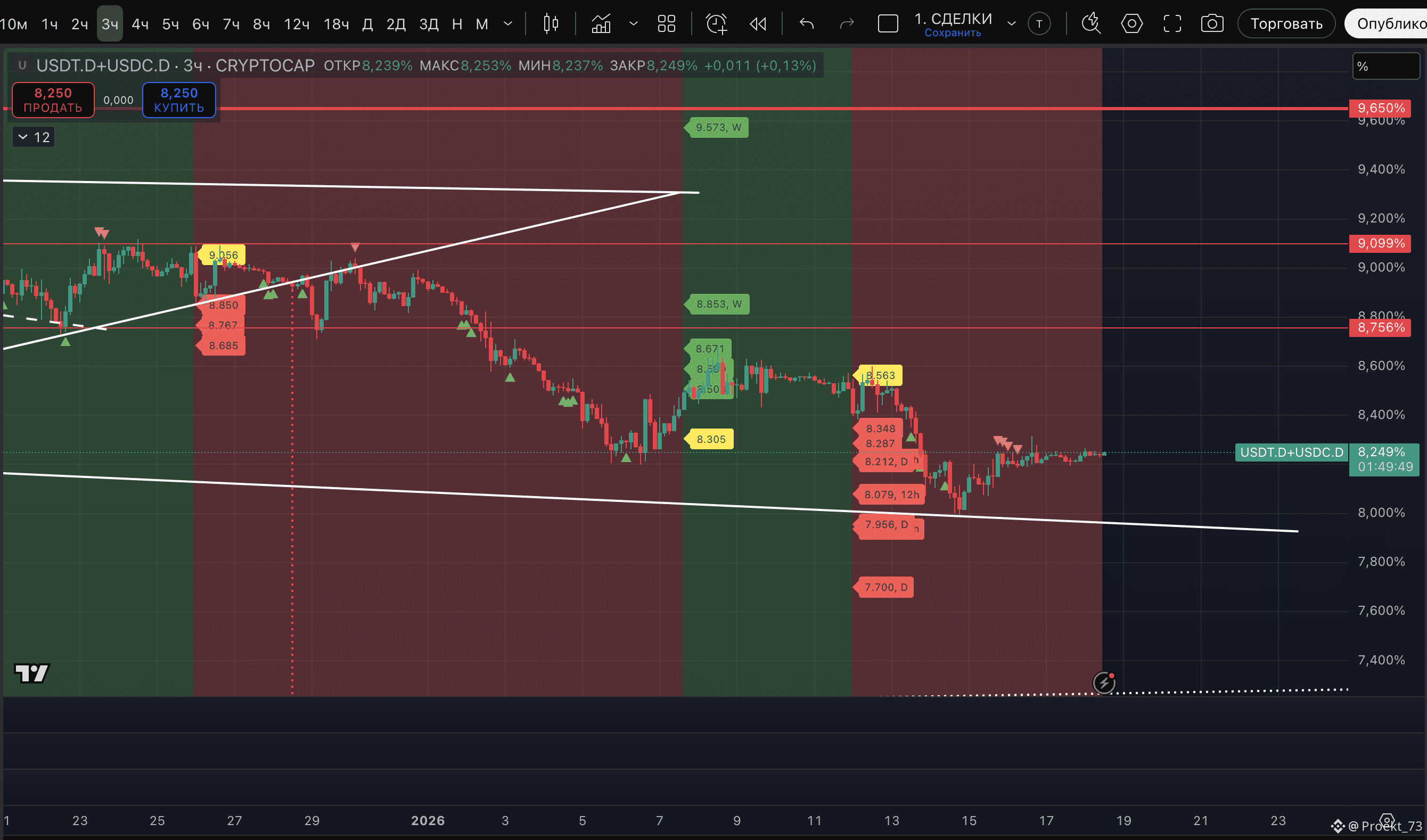Start bar replay with rewind icon
Screen dimensions: 1427x840
pos(758,24)
